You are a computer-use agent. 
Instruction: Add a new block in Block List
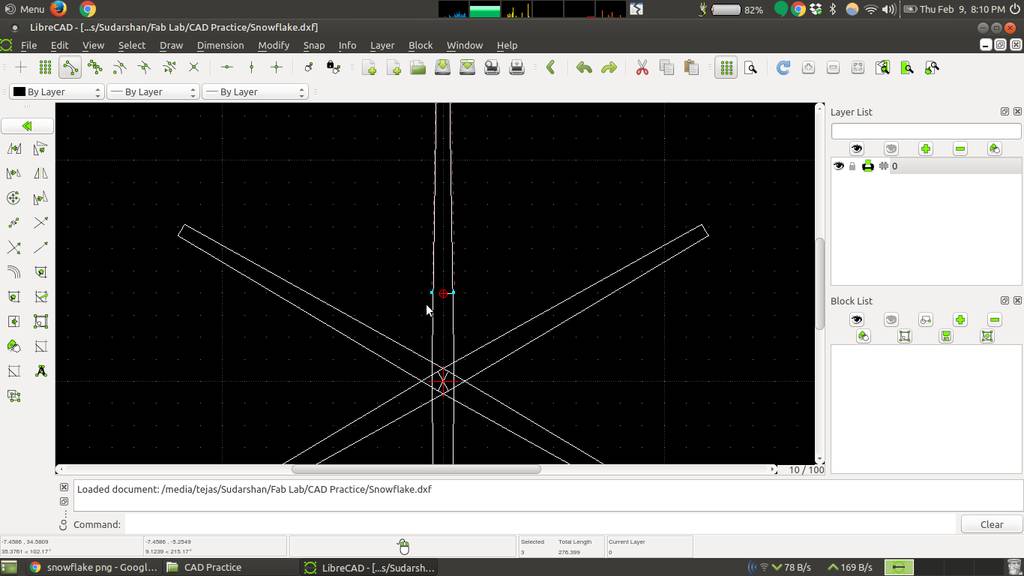pyautogui.click(x=960, y=320)
